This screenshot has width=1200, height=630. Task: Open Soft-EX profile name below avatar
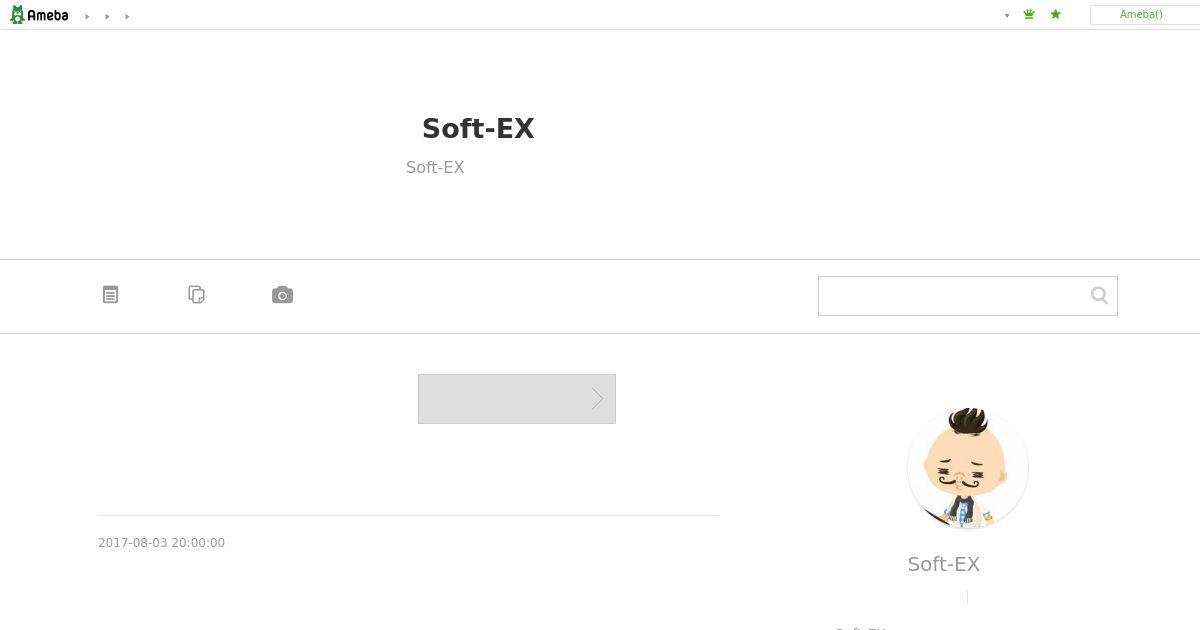click(x=944, y=564)
